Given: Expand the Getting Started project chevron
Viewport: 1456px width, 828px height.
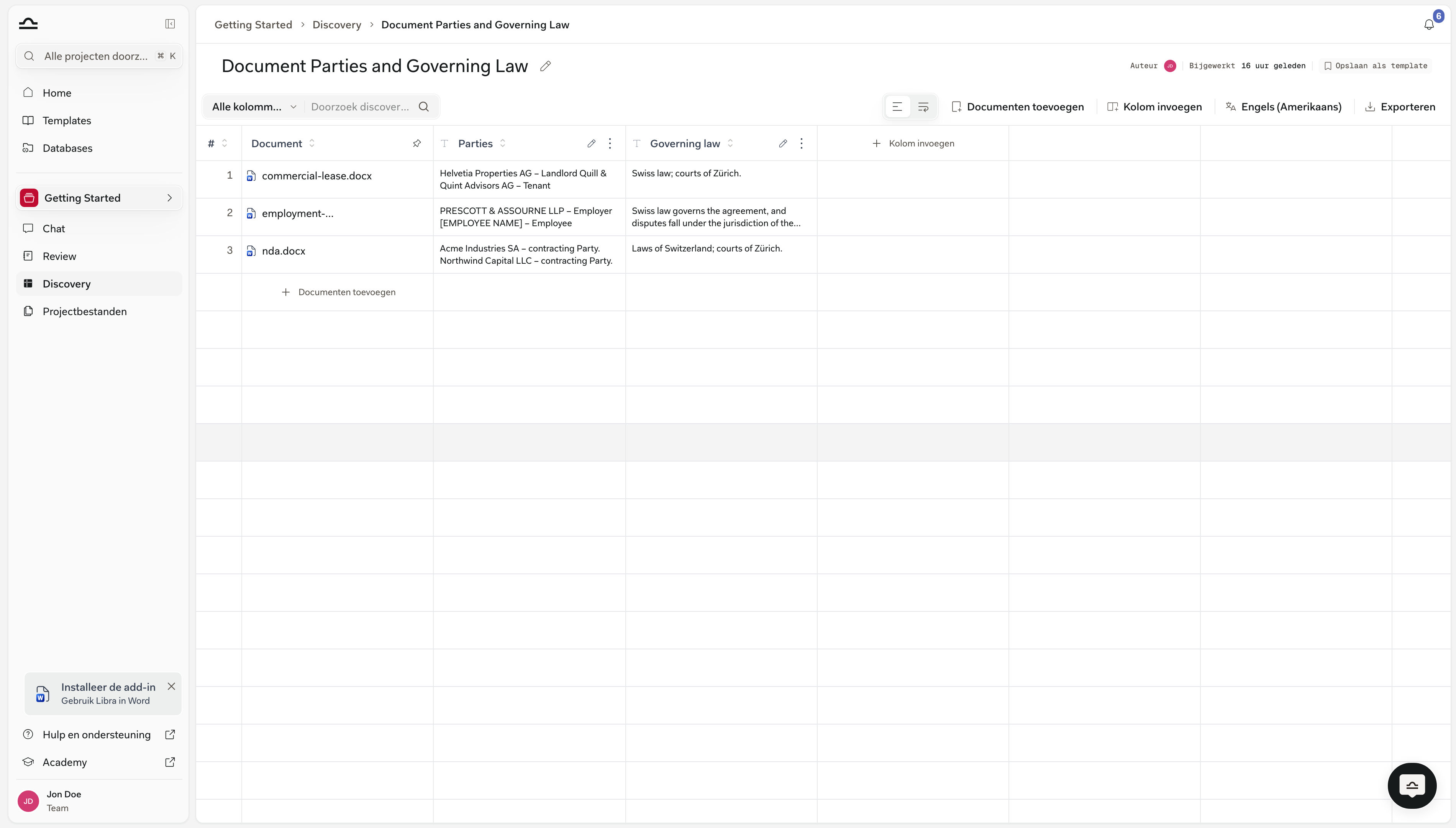Looking at the screenshot, I should (169, 198).
